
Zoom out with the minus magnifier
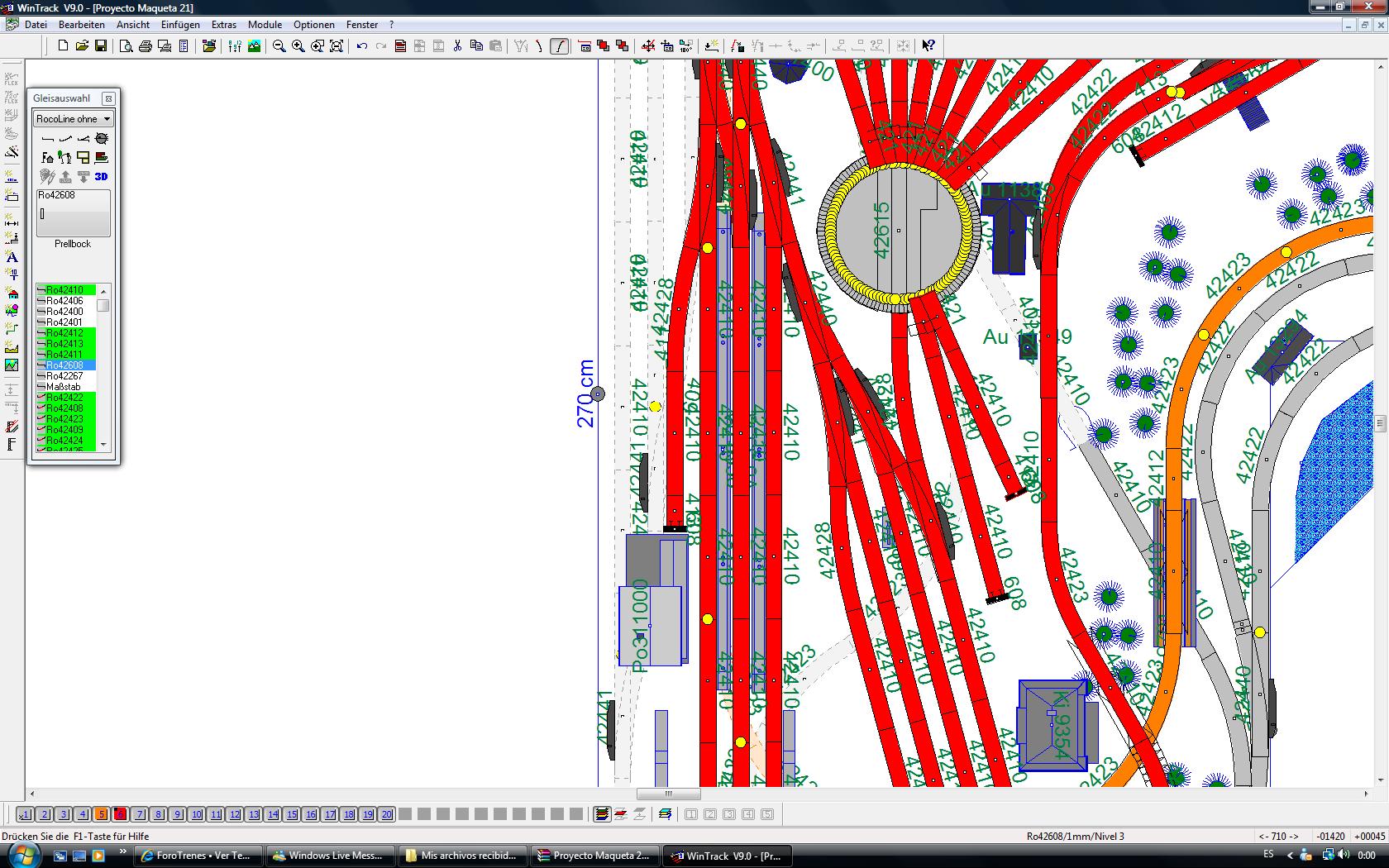click(x=279, y=46)
